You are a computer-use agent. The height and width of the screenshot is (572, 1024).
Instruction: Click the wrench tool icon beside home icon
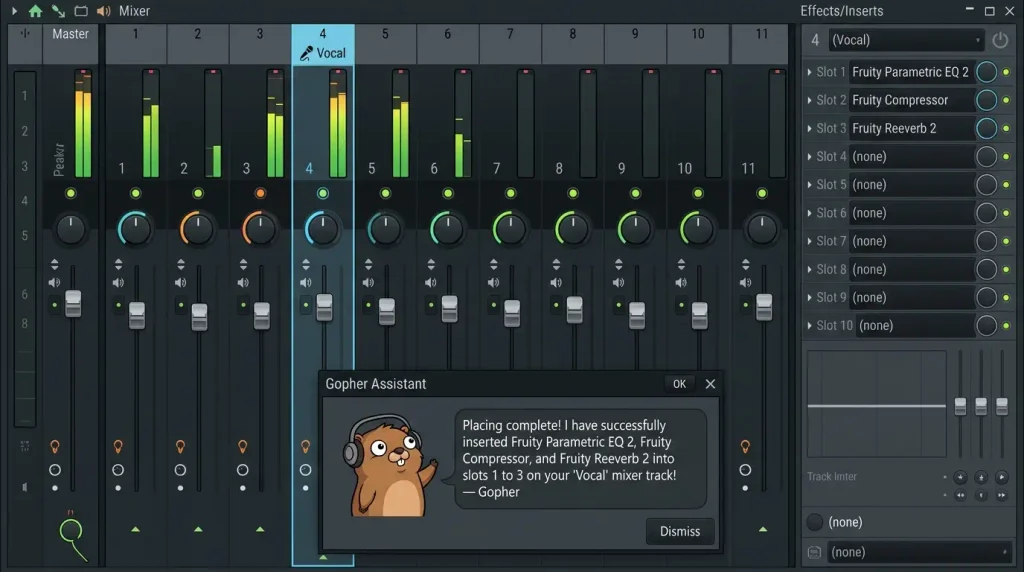coord(58,11)
